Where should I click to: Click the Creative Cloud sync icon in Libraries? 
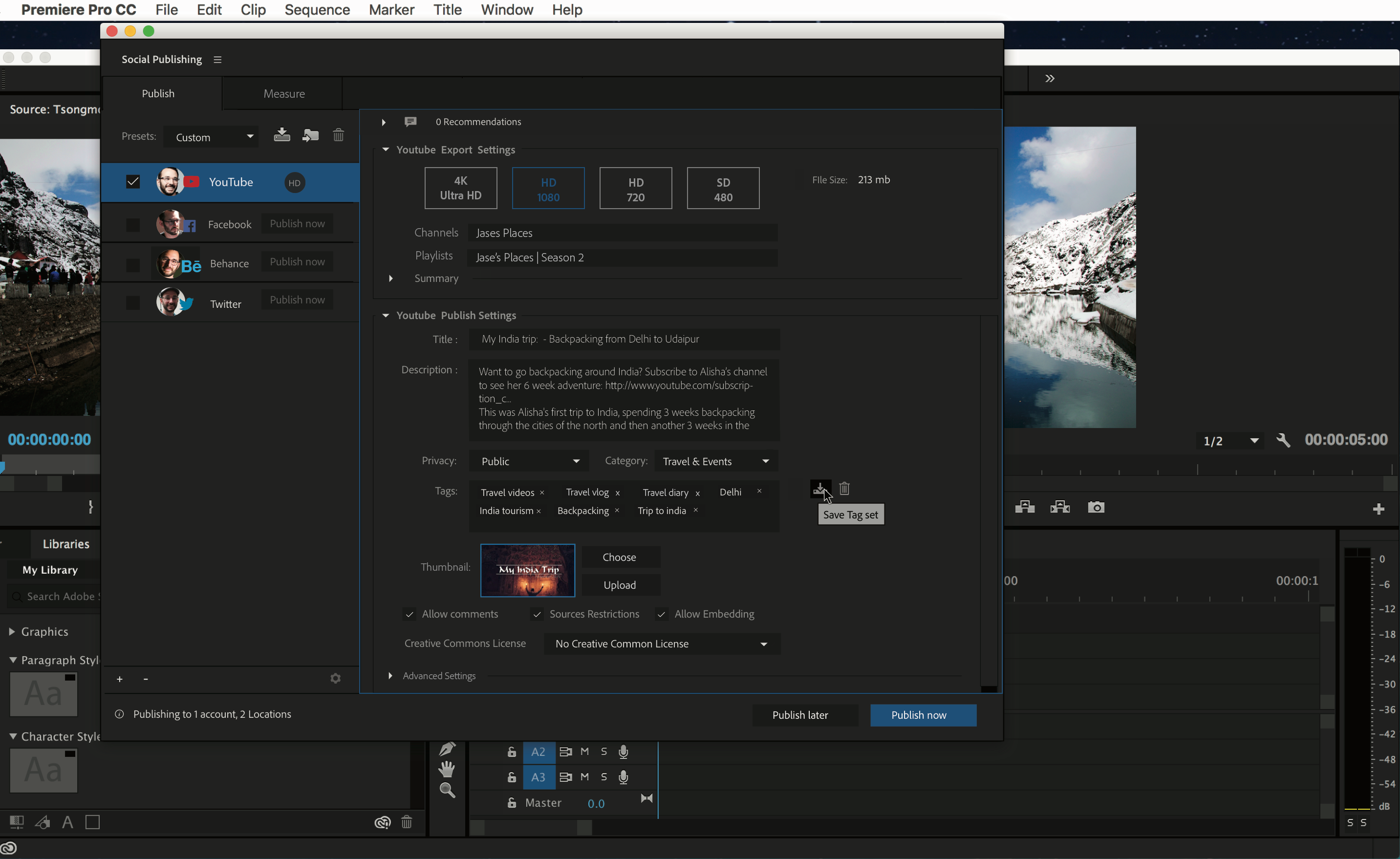(383, 822)
